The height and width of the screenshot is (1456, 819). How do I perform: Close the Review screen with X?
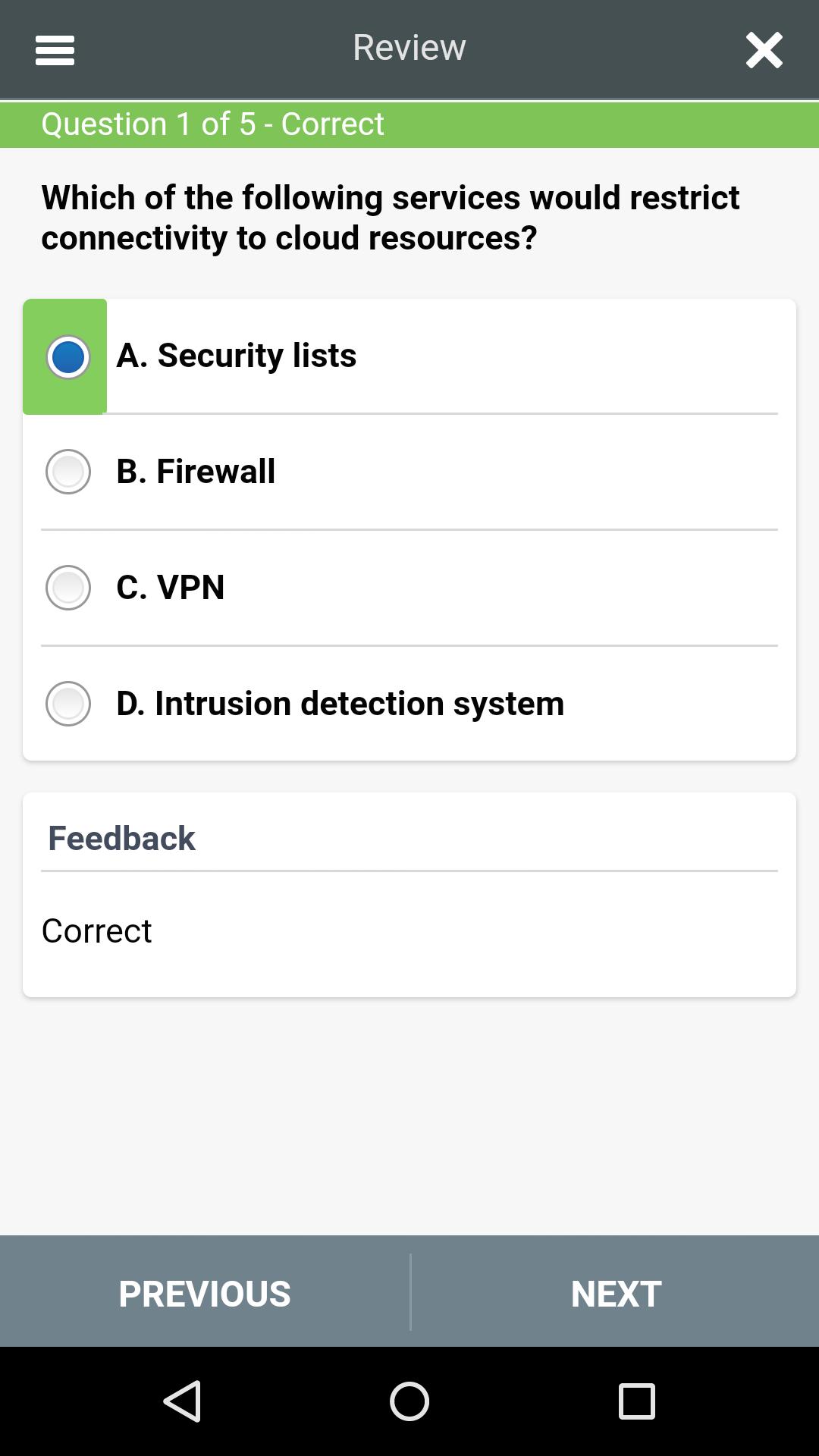764,50
